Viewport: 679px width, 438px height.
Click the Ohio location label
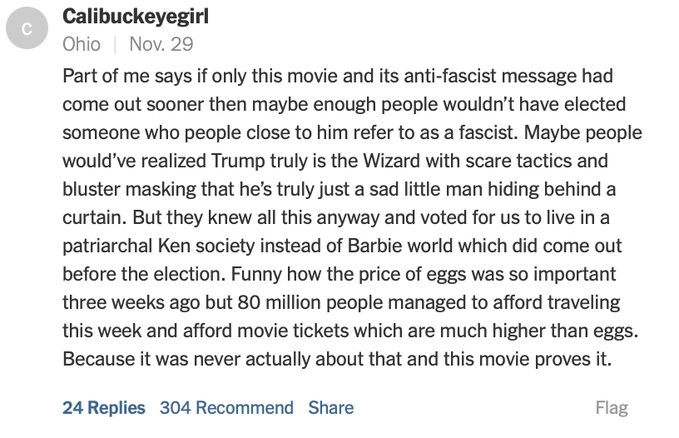pos(81,45)
